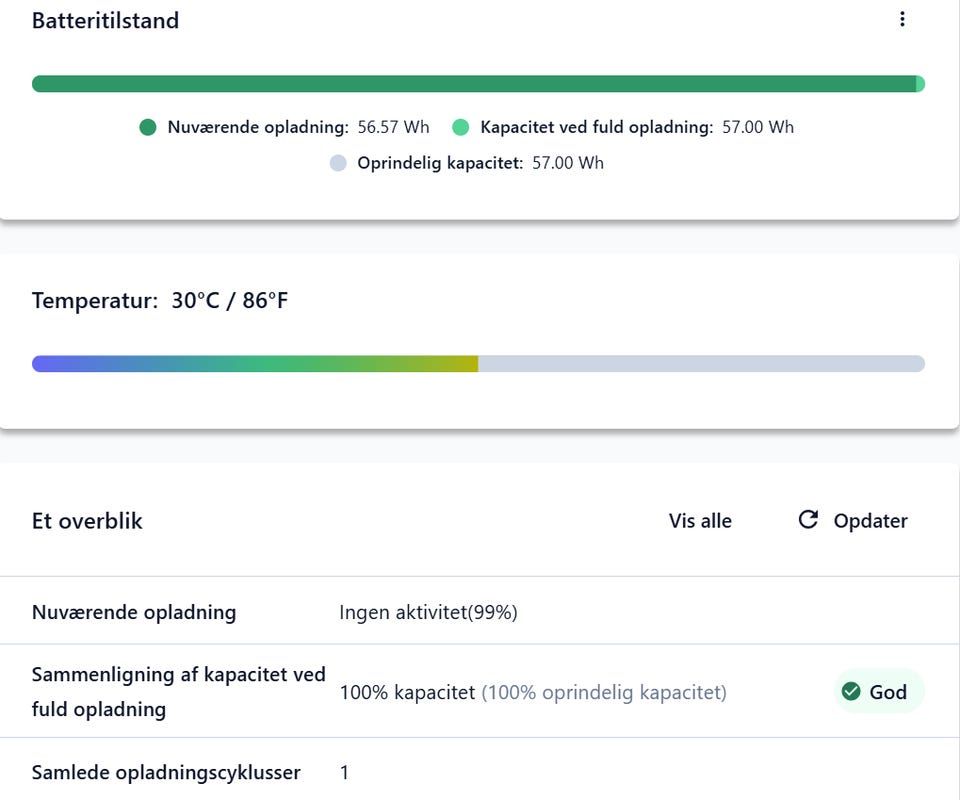Screen dimensions: 960x800
Task: Click the Oprindelig kapacitet 57.00 Wh value
Action: (x=567, y=163)
